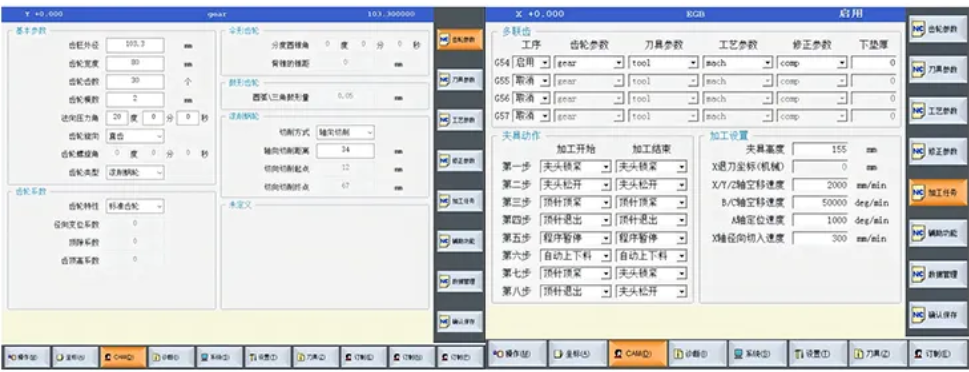Open 第五步 加工开始 dropdown 程序暂停
969x372 pixels.
coord(575,238)
